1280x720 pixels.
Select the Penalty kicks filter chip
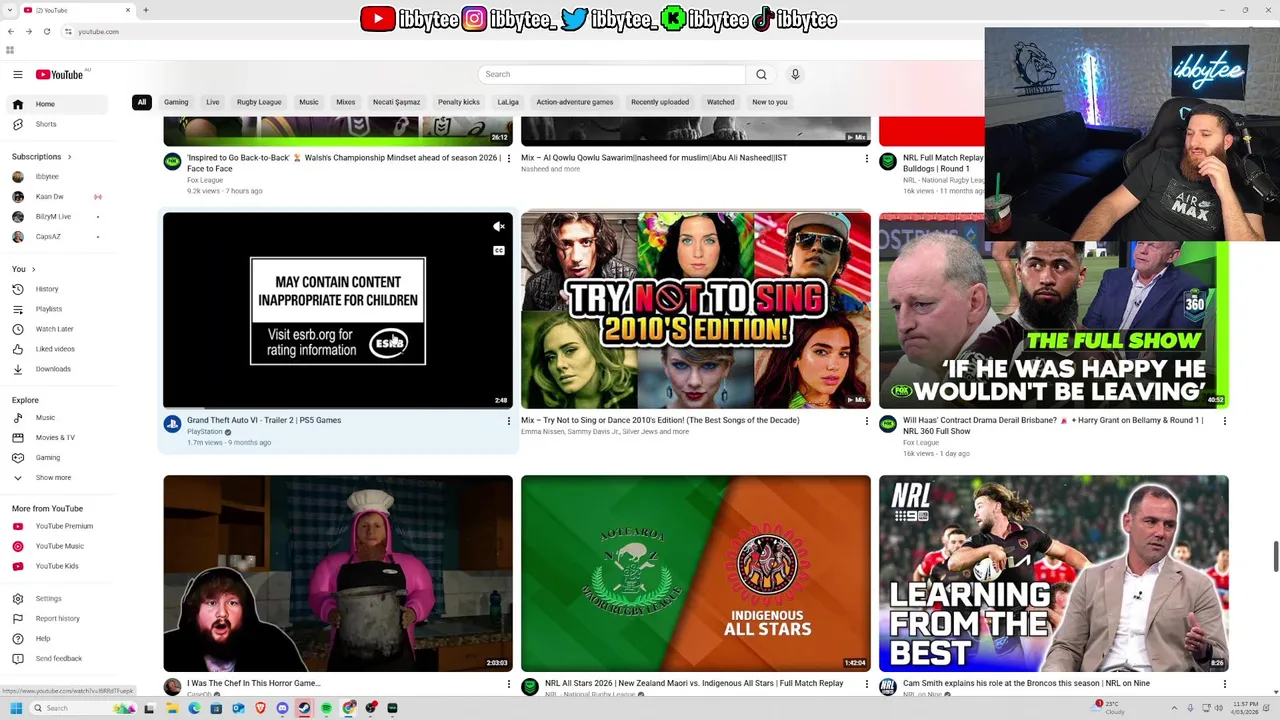459,102
